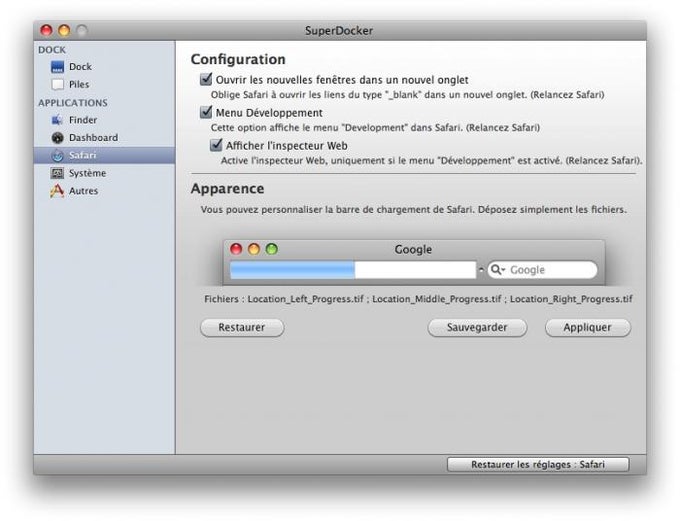Click the magnifier icon in the preview search field
Image resolution: width=680 pixels, height=521 pixels.
[497, 270]
